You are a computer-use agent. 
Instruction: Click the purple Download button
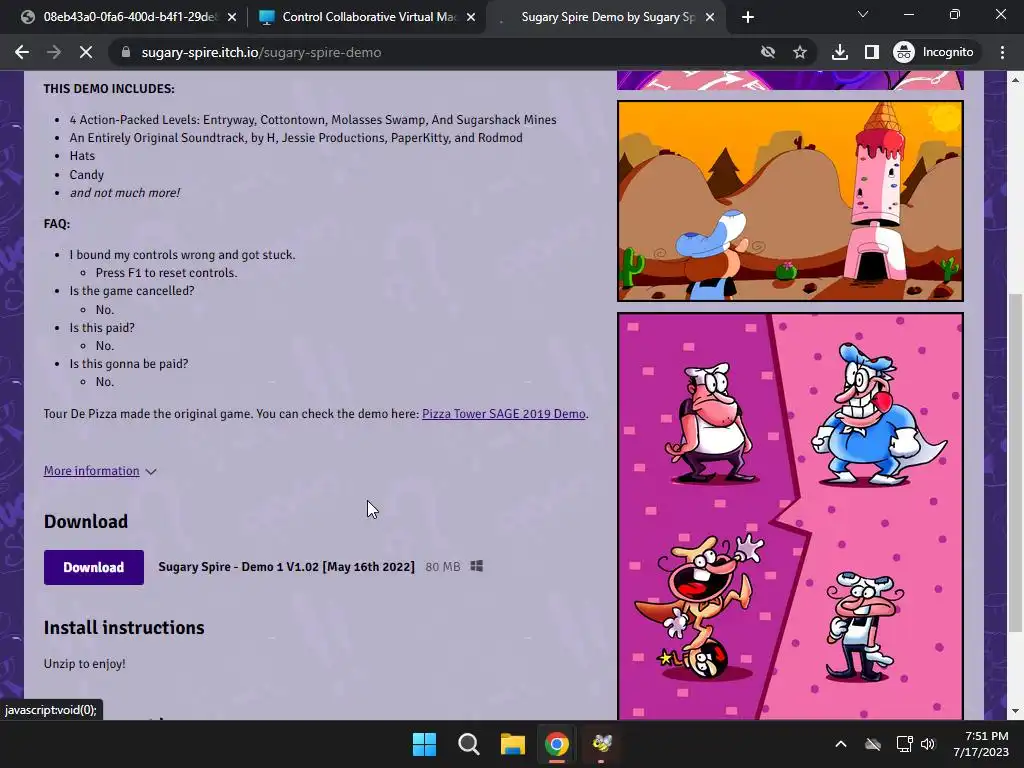93,568
